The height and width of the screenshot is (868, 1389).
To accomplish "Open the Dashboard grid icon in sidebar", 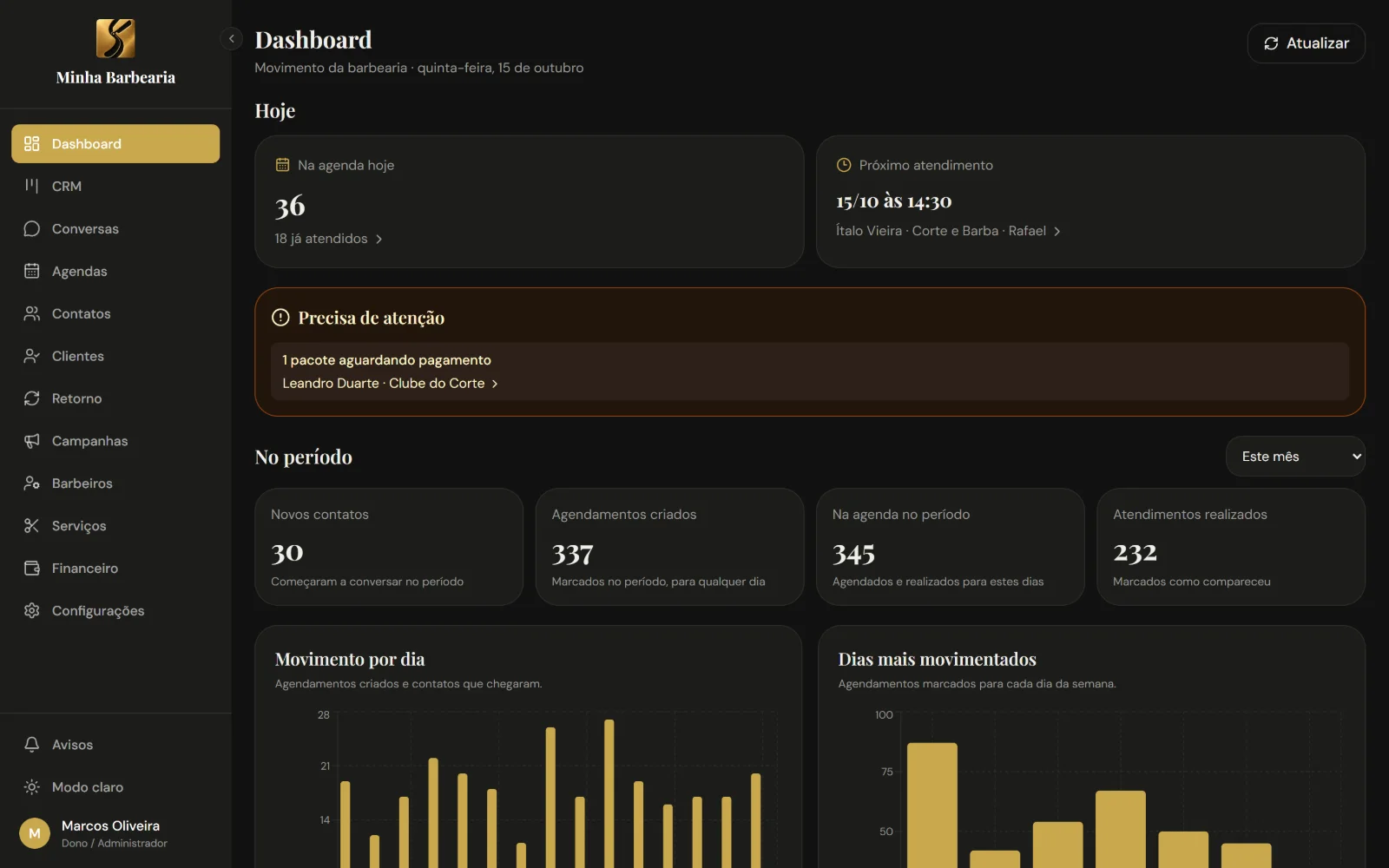I will click(32, 143).
